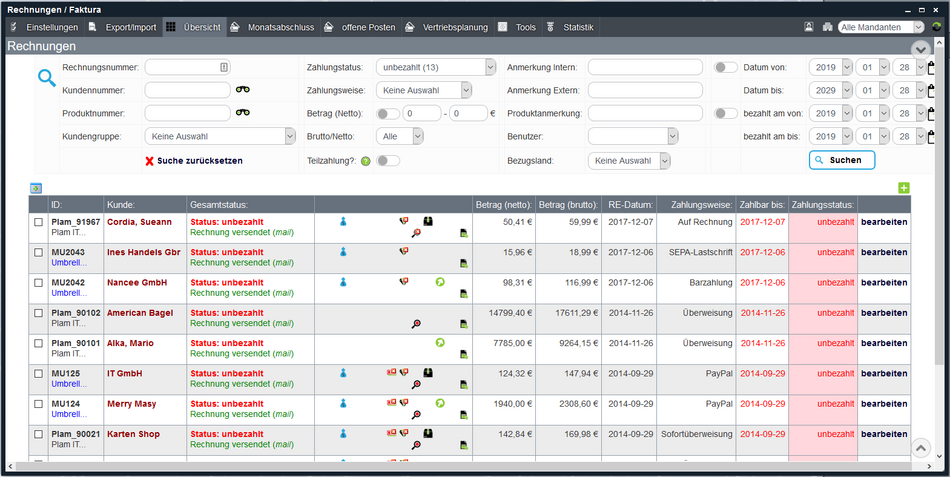Screen dimensions: 950x477
Task: Tick checkbox for invoice Plam_90102
Action: coord(38,313)
